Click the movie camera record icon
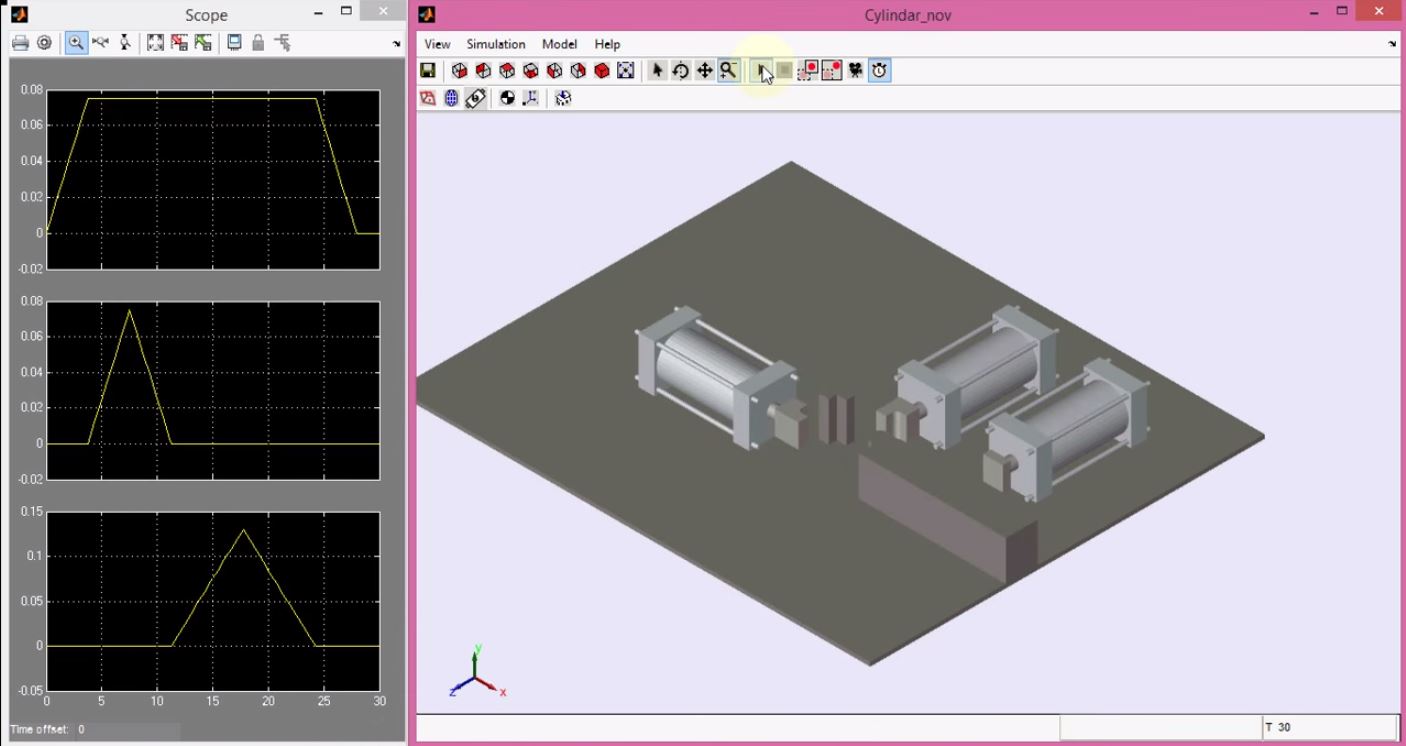The image size is (1406, 746). 856,71
